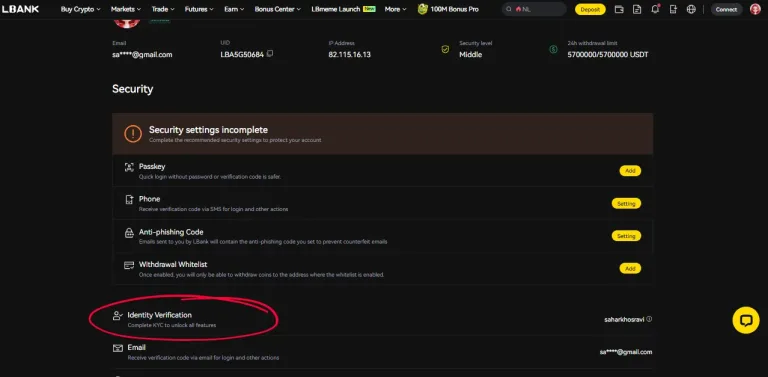Expand the Buy Crypto menu
The image size is (768, 377).
tap(80, 9)
